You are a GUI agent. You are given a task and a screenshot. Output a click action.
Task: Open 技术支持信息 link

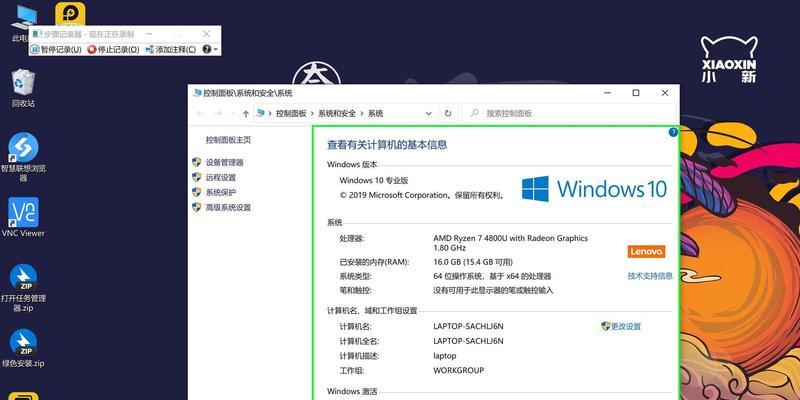(650, 276)
